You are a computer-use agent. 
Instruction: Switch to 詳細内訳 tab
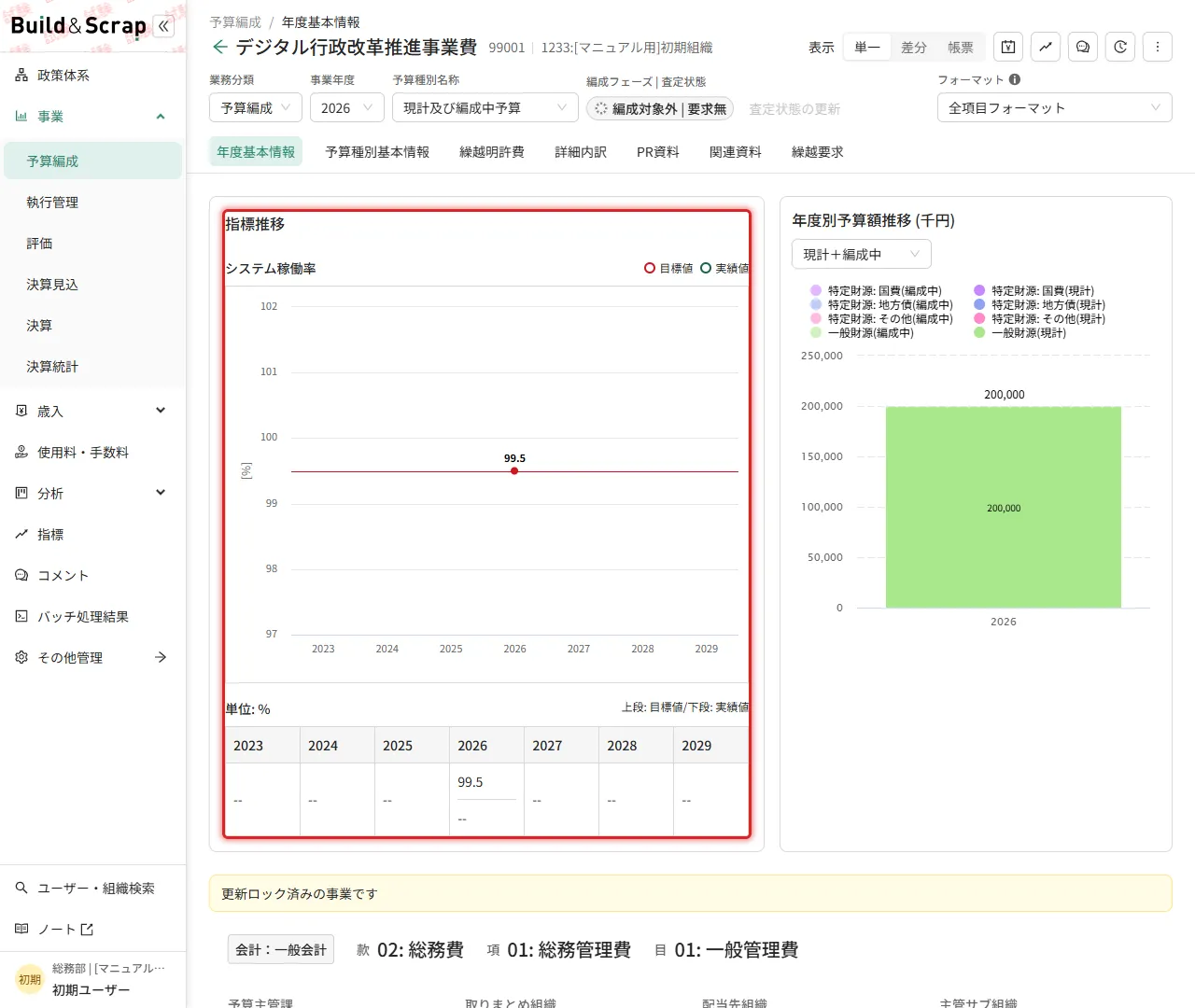(581, 152)
